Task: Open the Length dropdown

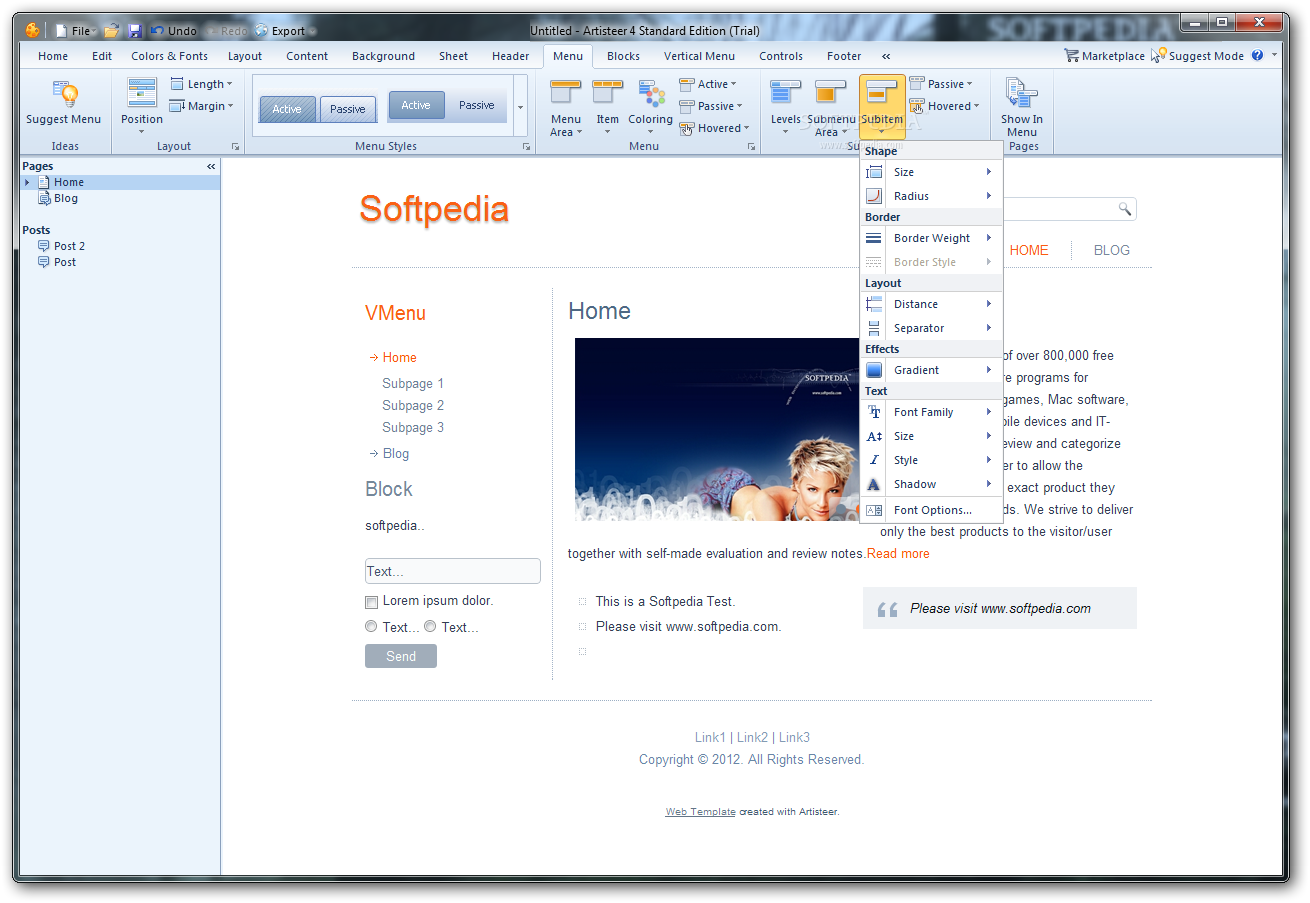Action: [201, 84]
